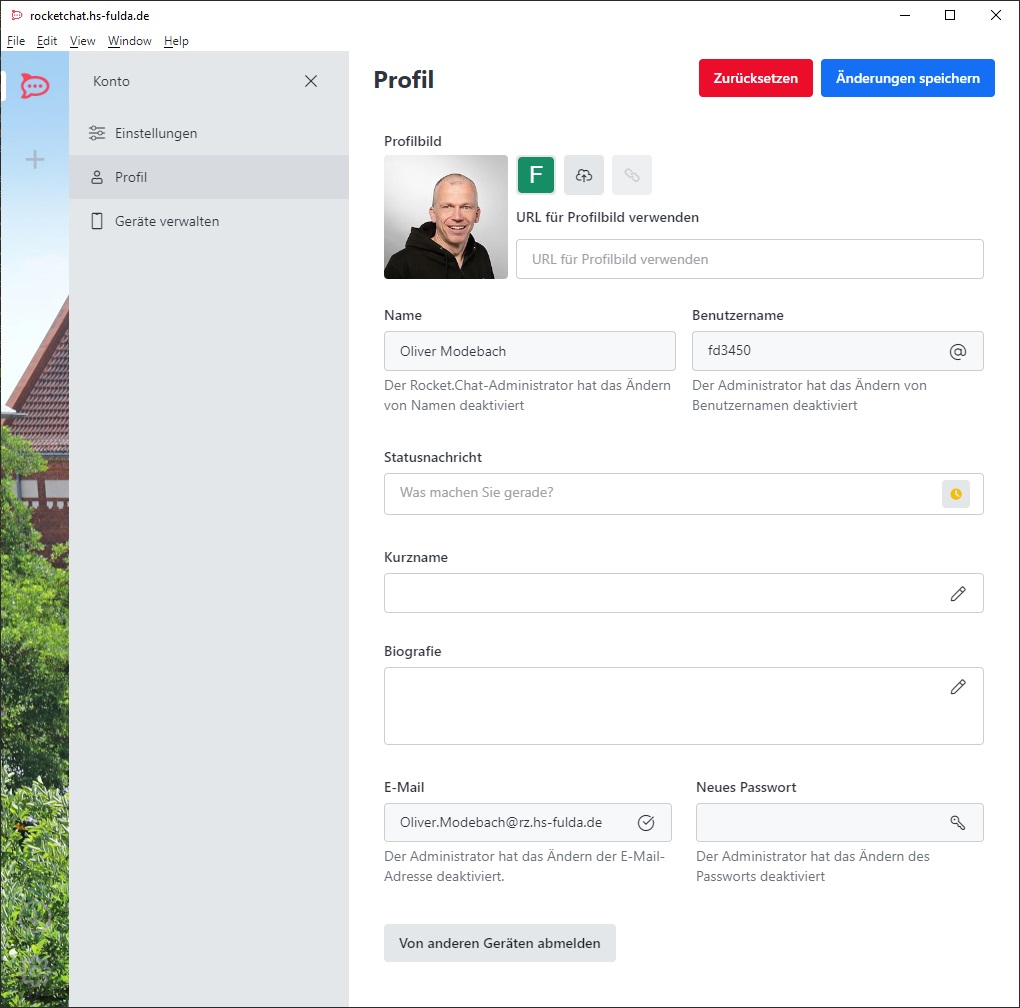This screenshot has width=1020, height=1008.
Task: Click key icon in Neues Passwort field
Action: [x=957, y=823]
